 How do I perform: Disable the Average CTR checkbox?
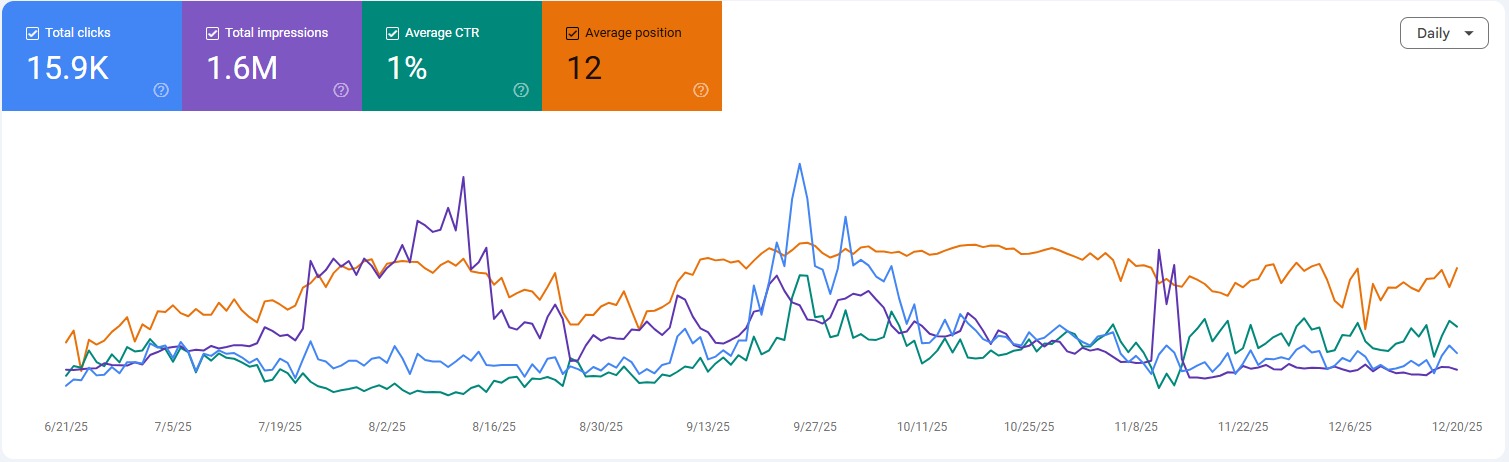click(392, 33)
